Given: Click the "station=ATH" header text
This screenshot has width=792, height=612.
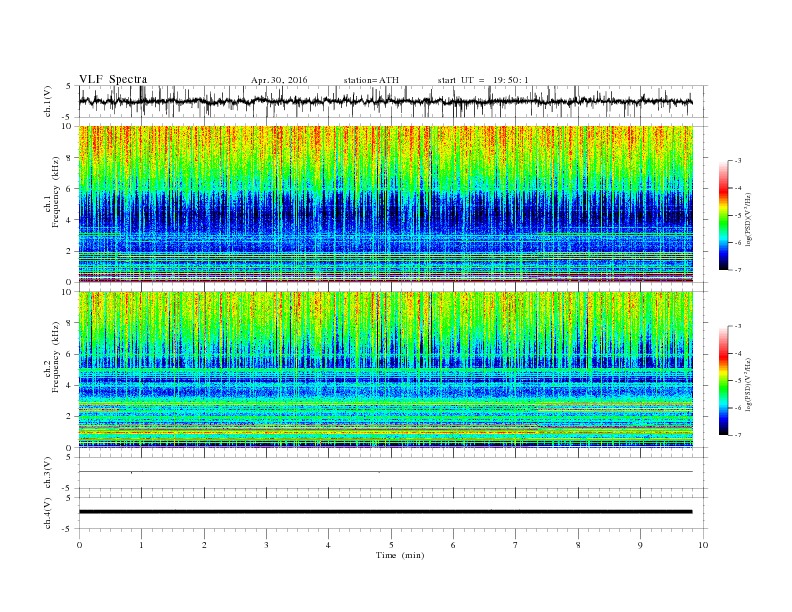Looking at the screenshot, I should 371,80.
